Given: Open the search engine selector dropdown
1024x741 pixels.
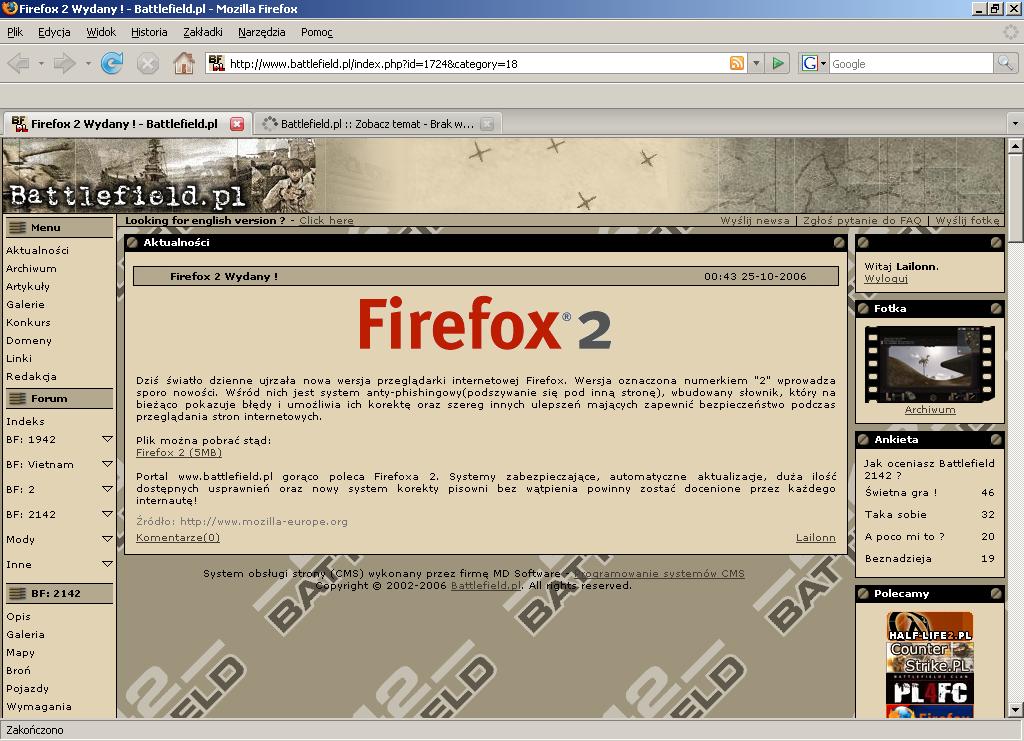Looking at the screenshot, I should click(x=814, y=64).
